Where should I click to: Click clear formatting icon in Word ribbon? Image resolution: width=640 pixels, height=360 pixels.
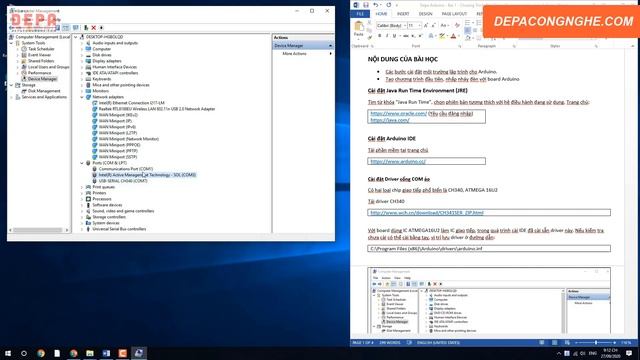pos(457,25)
